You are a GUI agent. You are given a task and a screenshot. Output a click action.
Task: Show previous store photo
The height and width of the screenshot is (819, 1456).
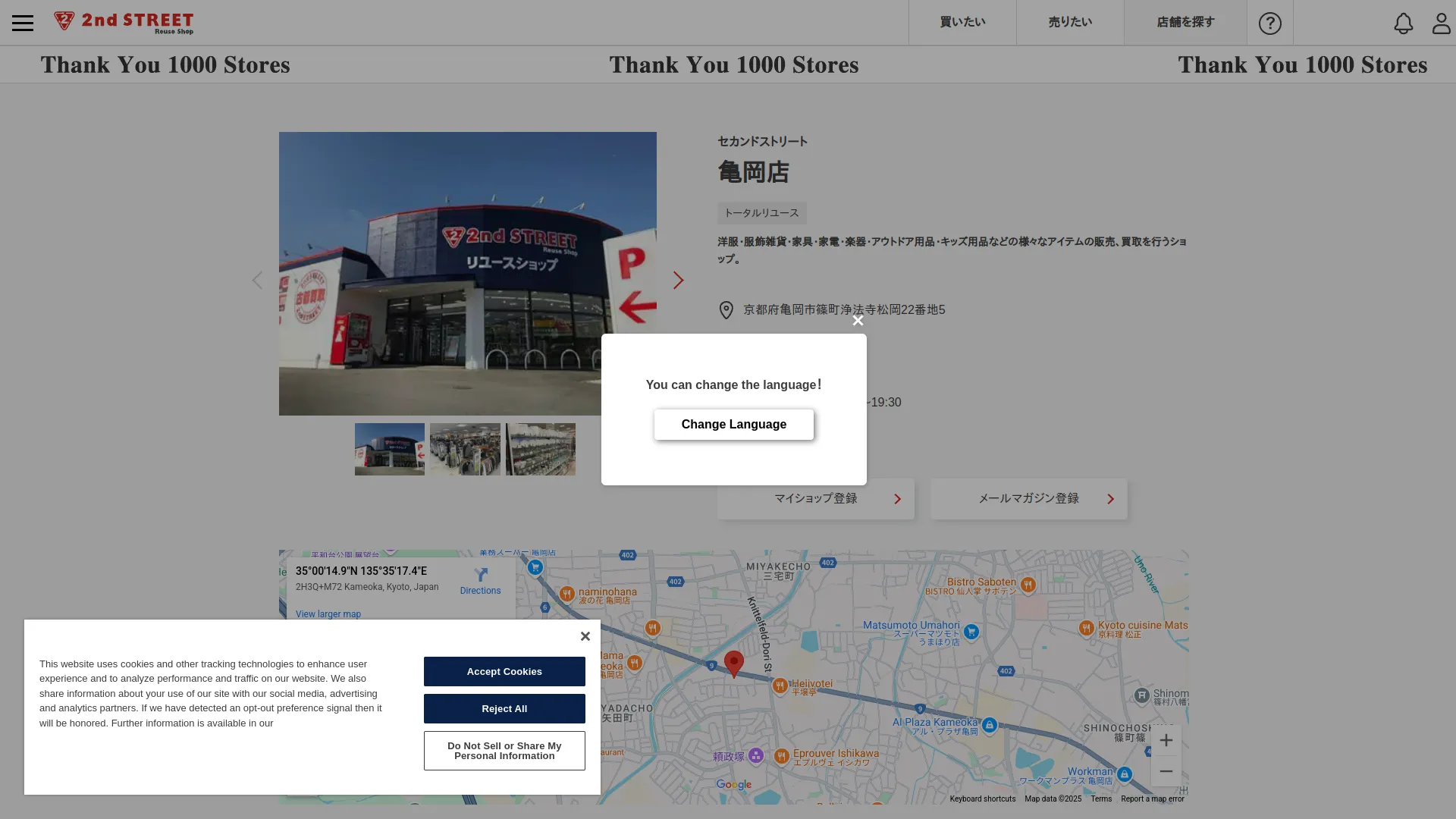[257, 281]
